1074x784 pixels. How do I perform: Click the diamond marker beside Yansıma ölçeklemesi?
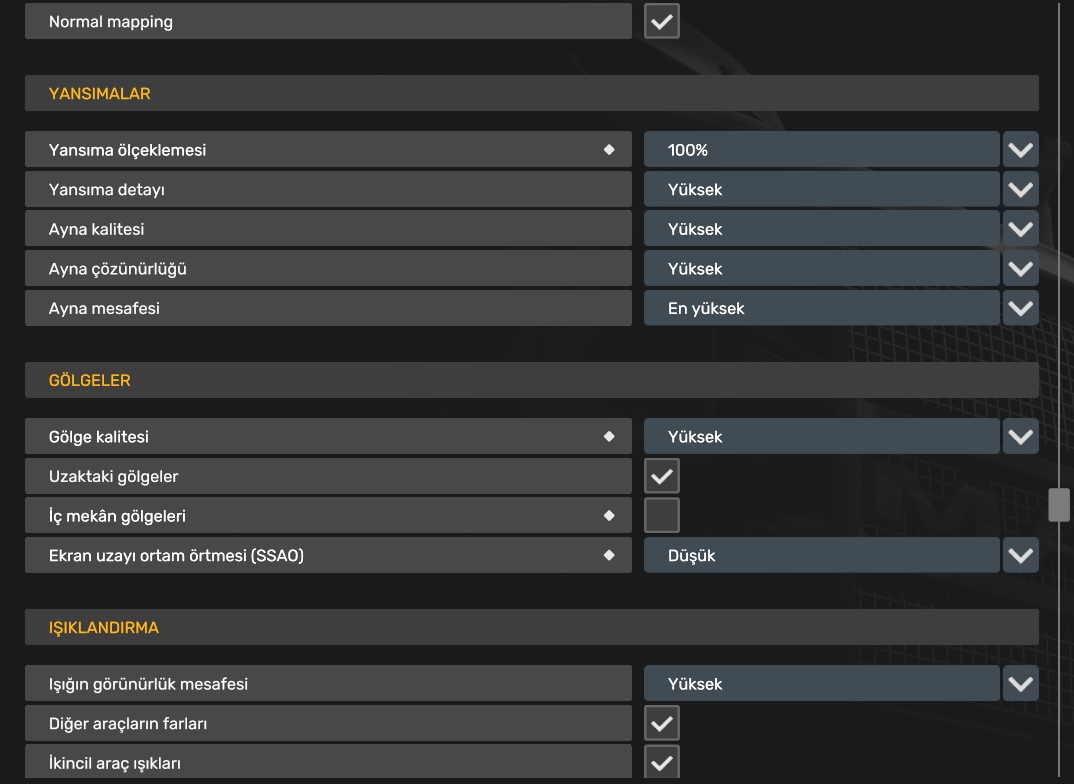tap(608, 150)
